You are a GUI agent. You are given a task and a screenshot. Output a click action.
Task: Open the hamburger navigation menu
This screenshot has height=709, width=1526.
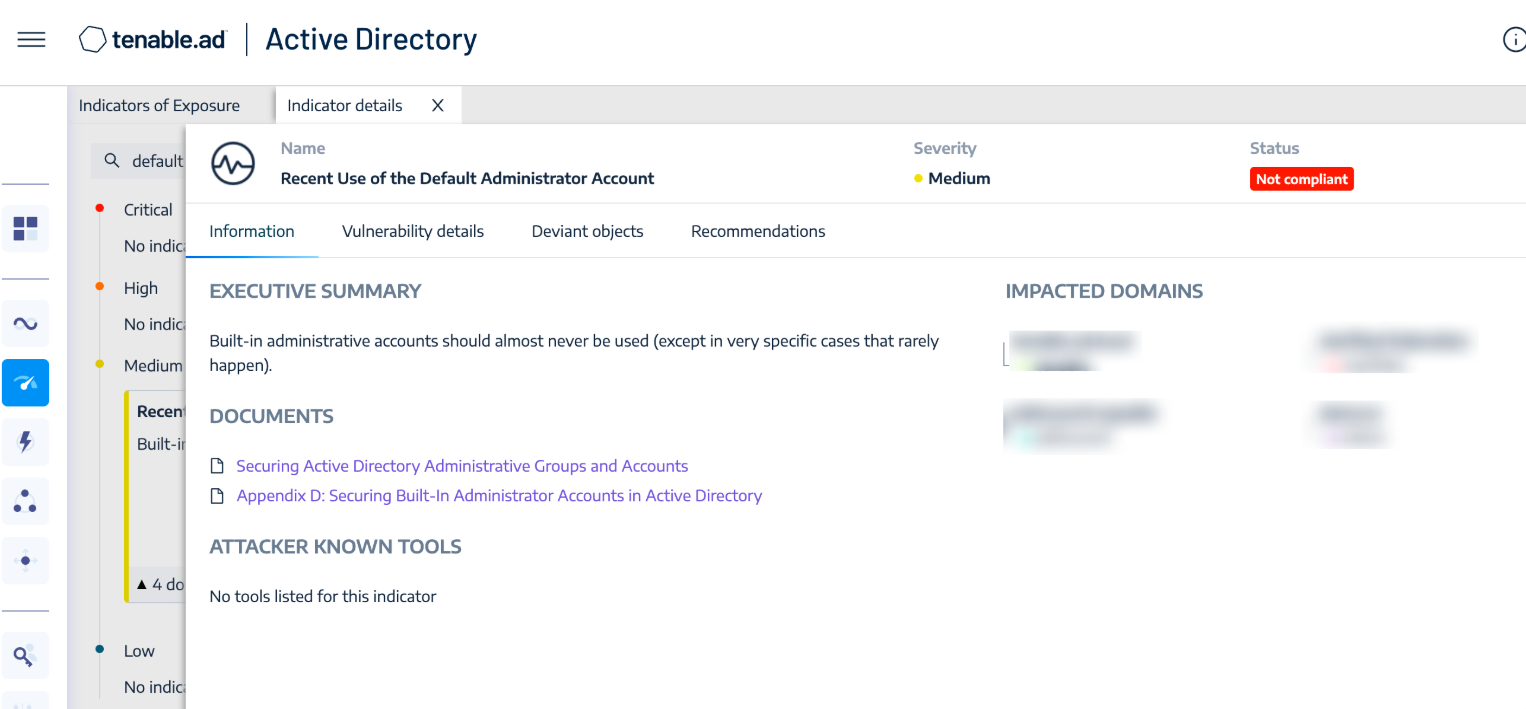click(x=31, y=40)
